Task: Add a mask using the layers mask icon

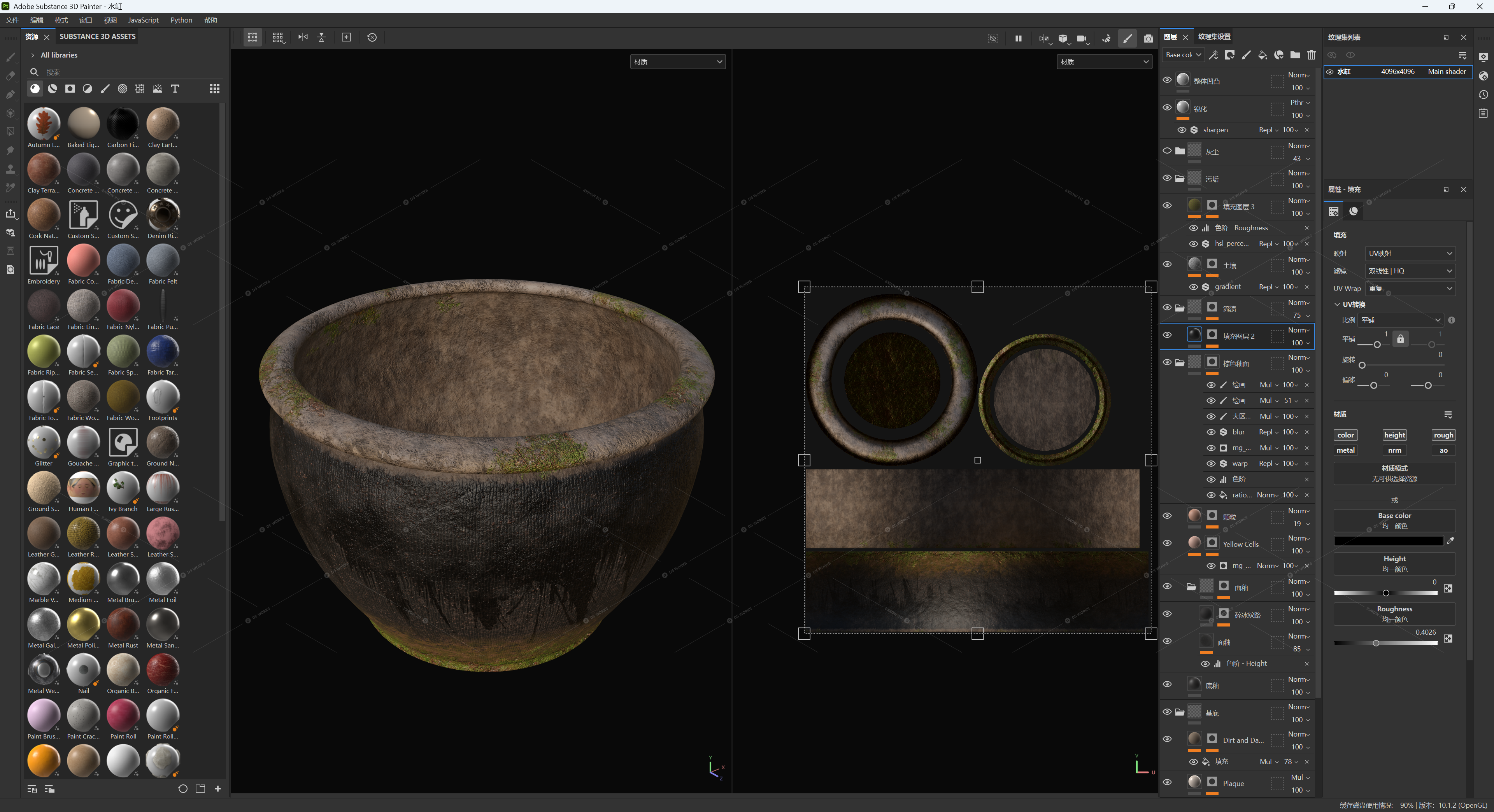Action: click(x=1229, y=54)
